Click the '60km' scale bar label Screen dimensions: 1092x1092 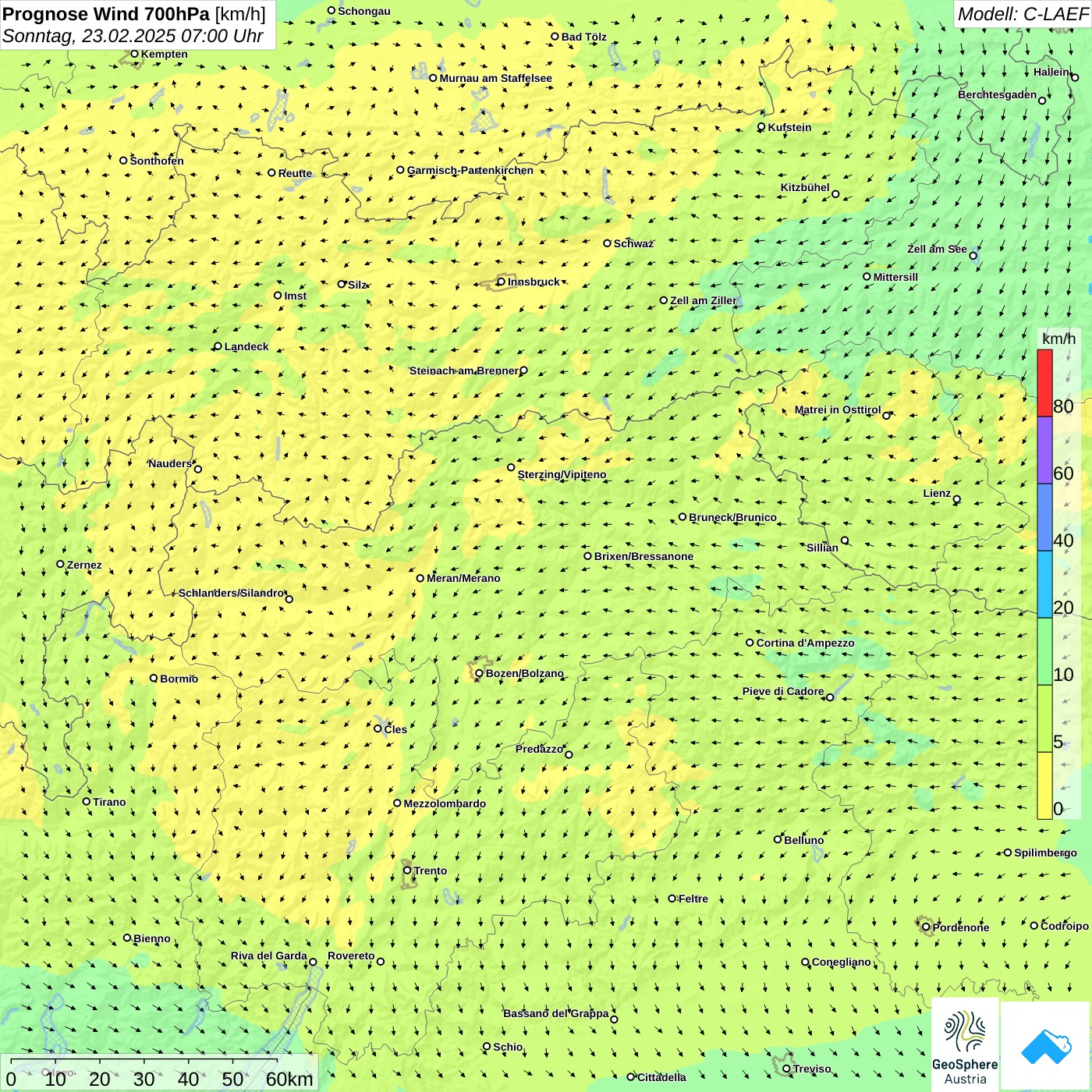[x=289, y=1079]
